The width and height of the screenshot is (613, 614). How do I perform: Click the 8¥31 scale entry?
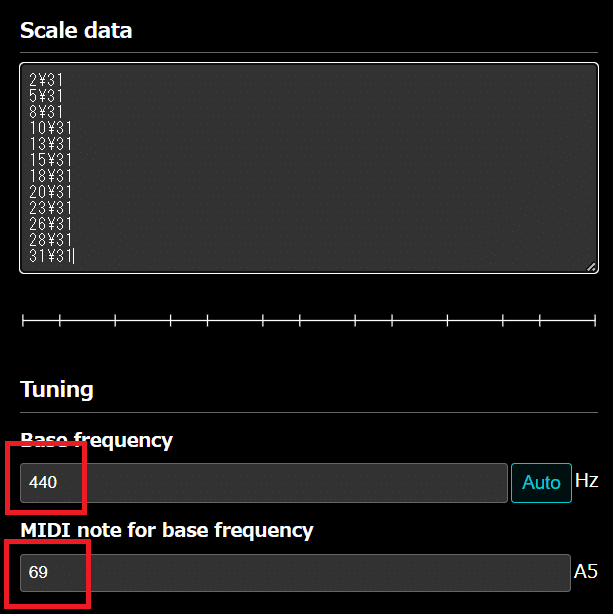[46, 111]
